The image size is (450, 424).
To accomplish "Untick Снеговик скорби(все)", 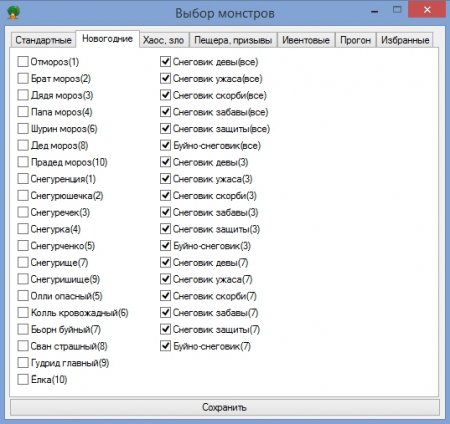I will (x=165, y=95).
